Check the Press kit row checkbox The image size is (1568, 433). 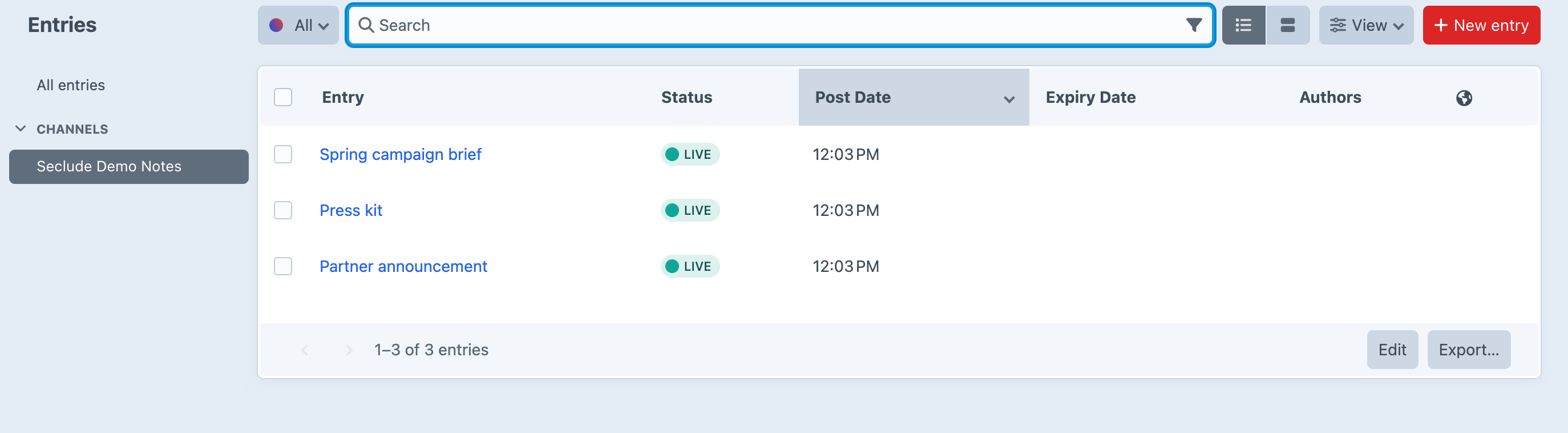283,210
